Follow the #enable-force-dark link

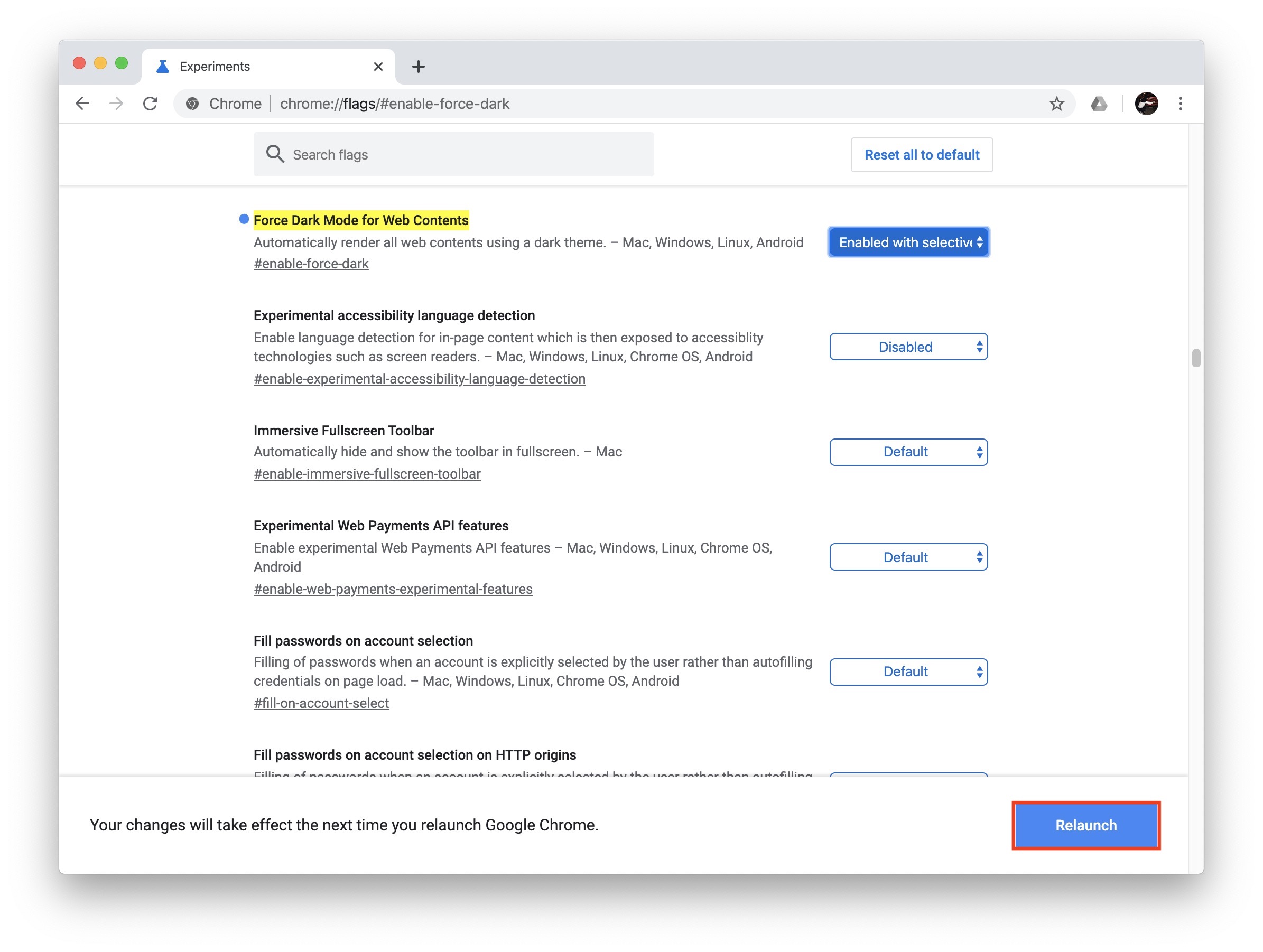click(x=311, y=264)
